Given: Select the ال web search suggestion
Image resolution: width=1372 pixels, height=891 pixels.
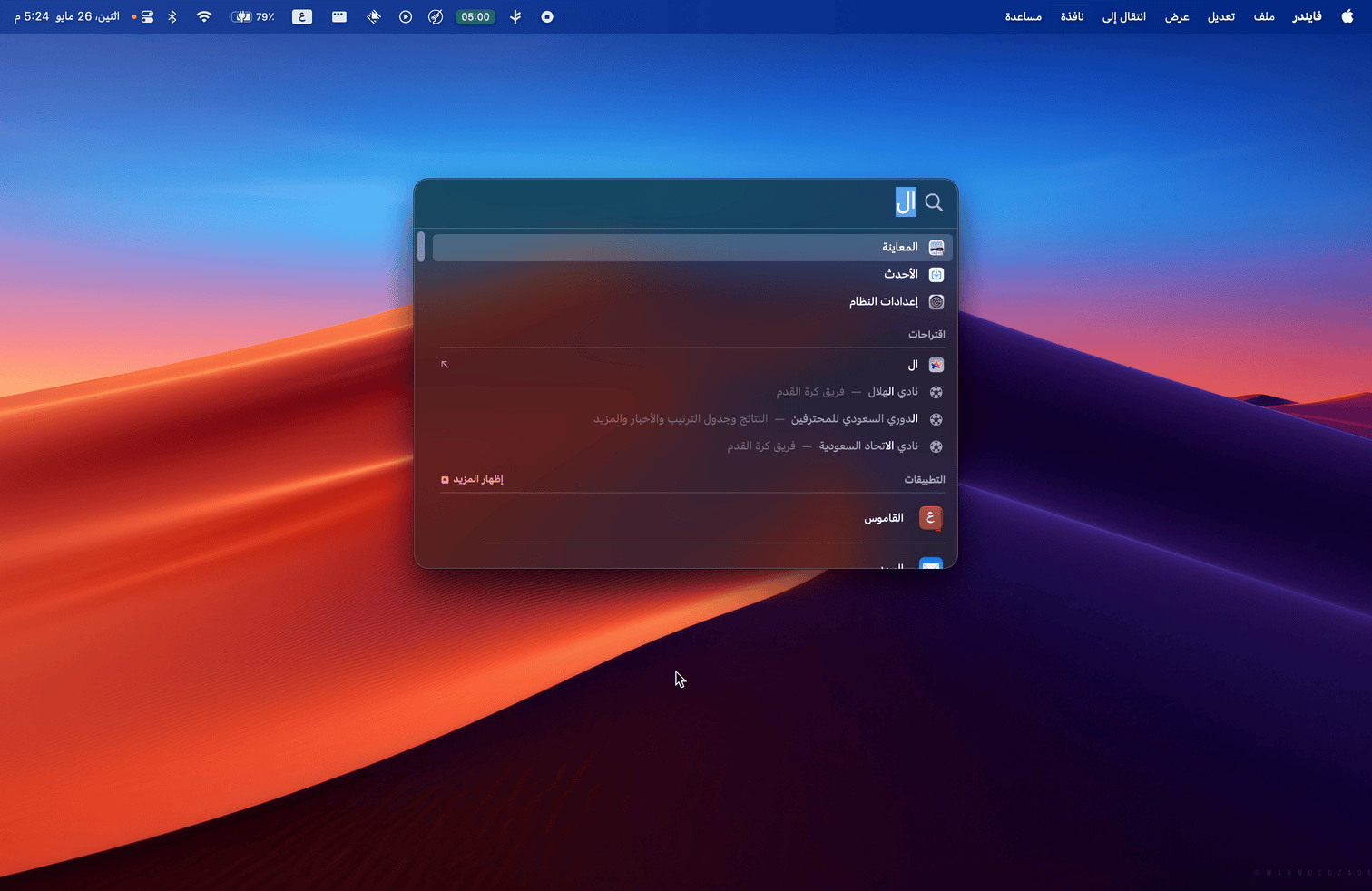Looking at the screenshot, I should point(912,365).
